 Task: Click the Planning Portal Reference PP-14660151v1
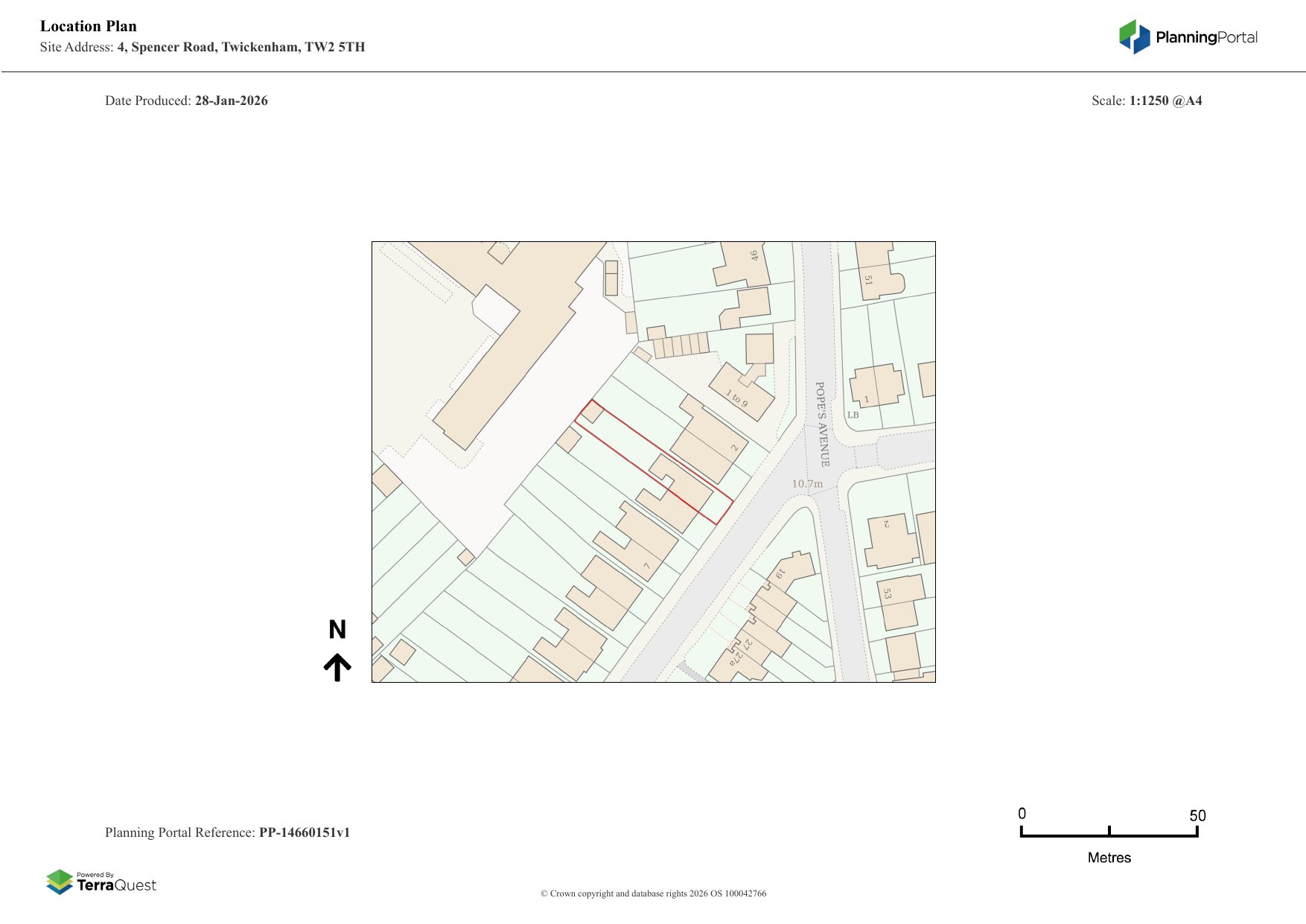pos(227,832)
